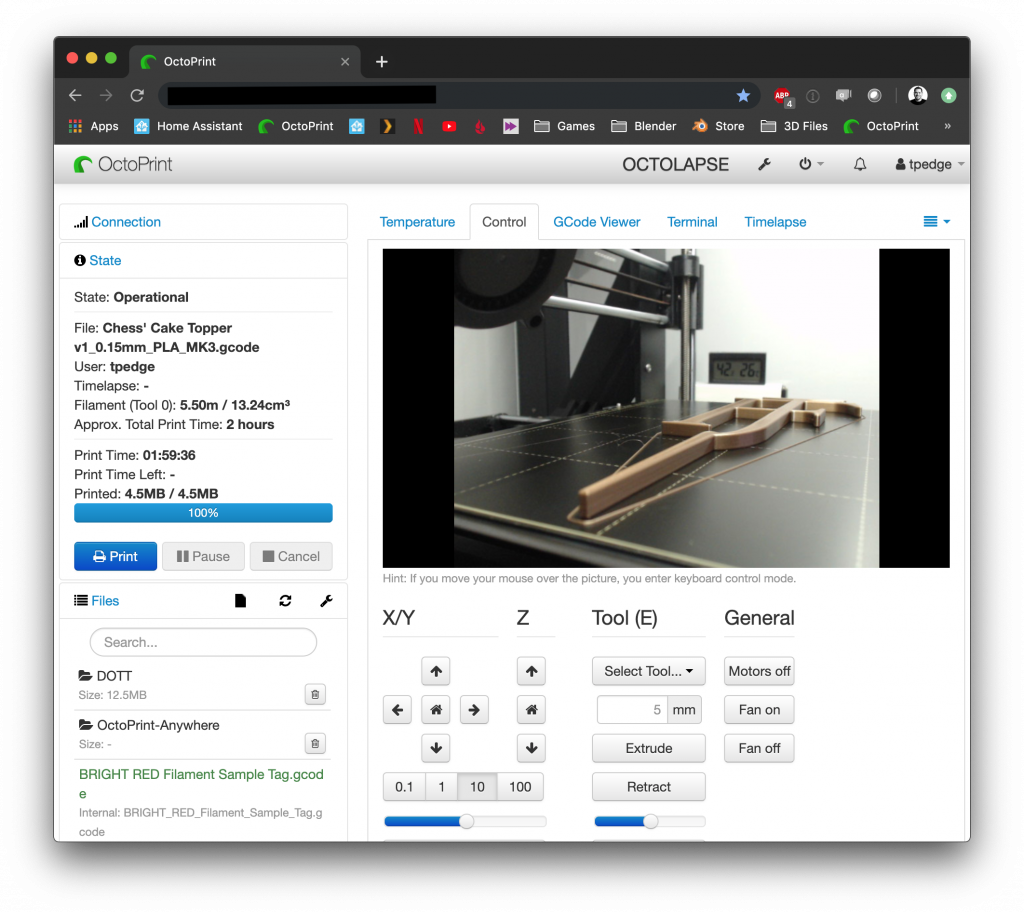Viewport: 1024px width, 913px height.
Task: Set jog distance to 100
Action: click(x=520, y=787)
